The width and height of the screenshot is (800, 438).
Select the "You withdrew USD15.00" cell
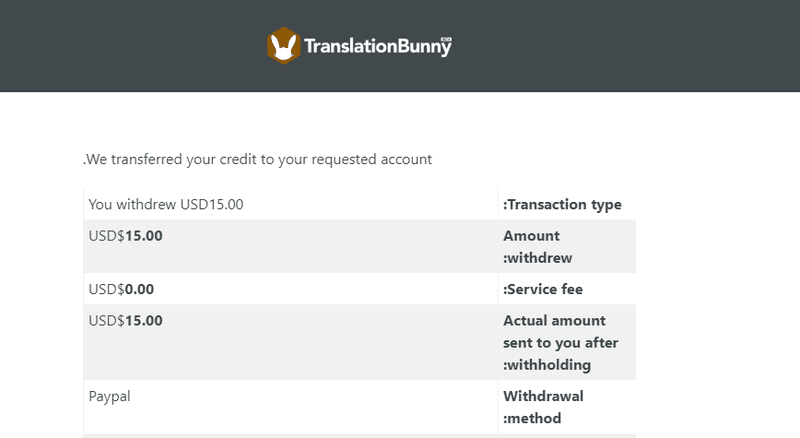[x=166, y=204]
